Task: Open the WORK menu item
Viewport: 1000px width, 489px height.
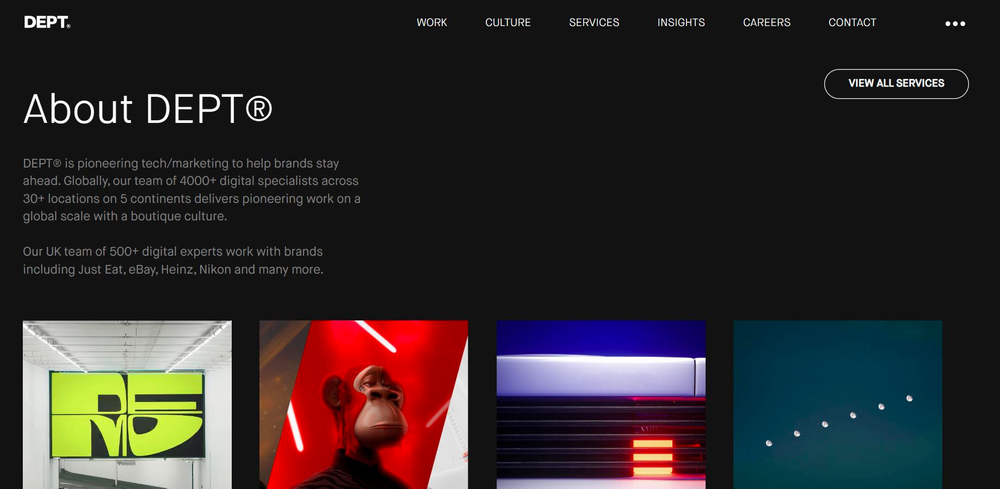Action: point(432,22)
